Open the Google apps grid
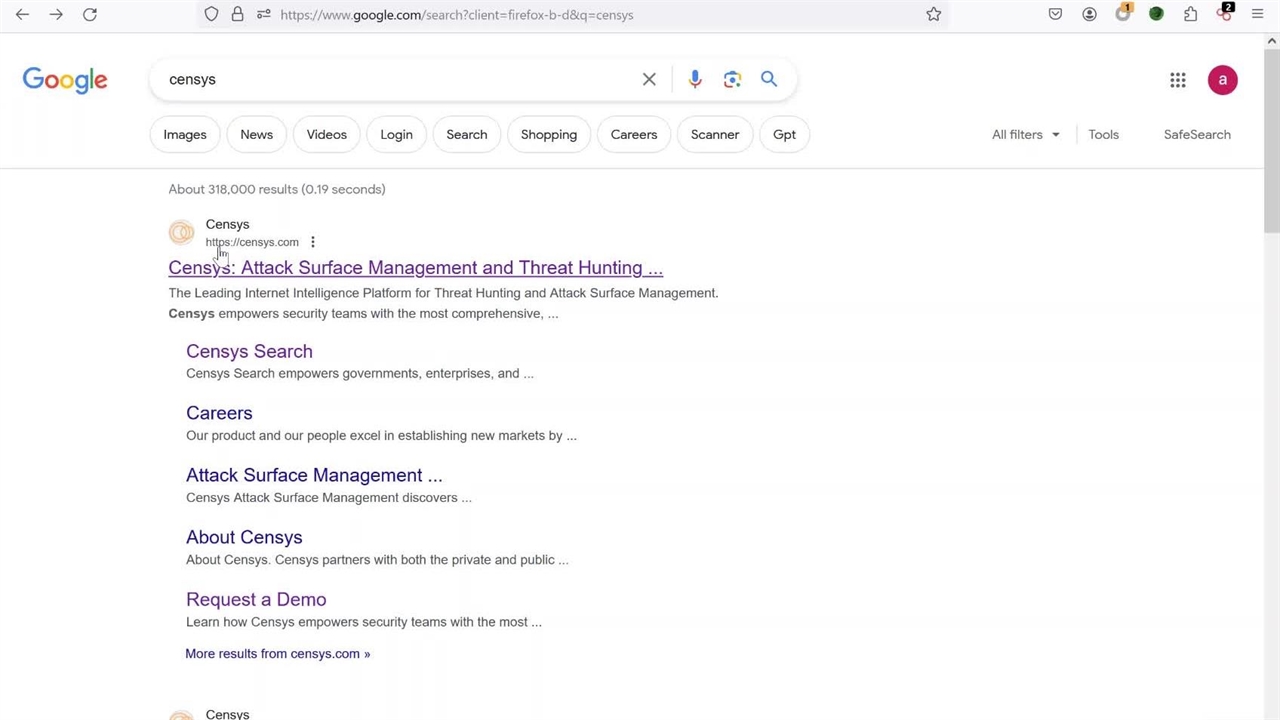The width and height of the screenshot is (1280, 720). coord(1178,80)
